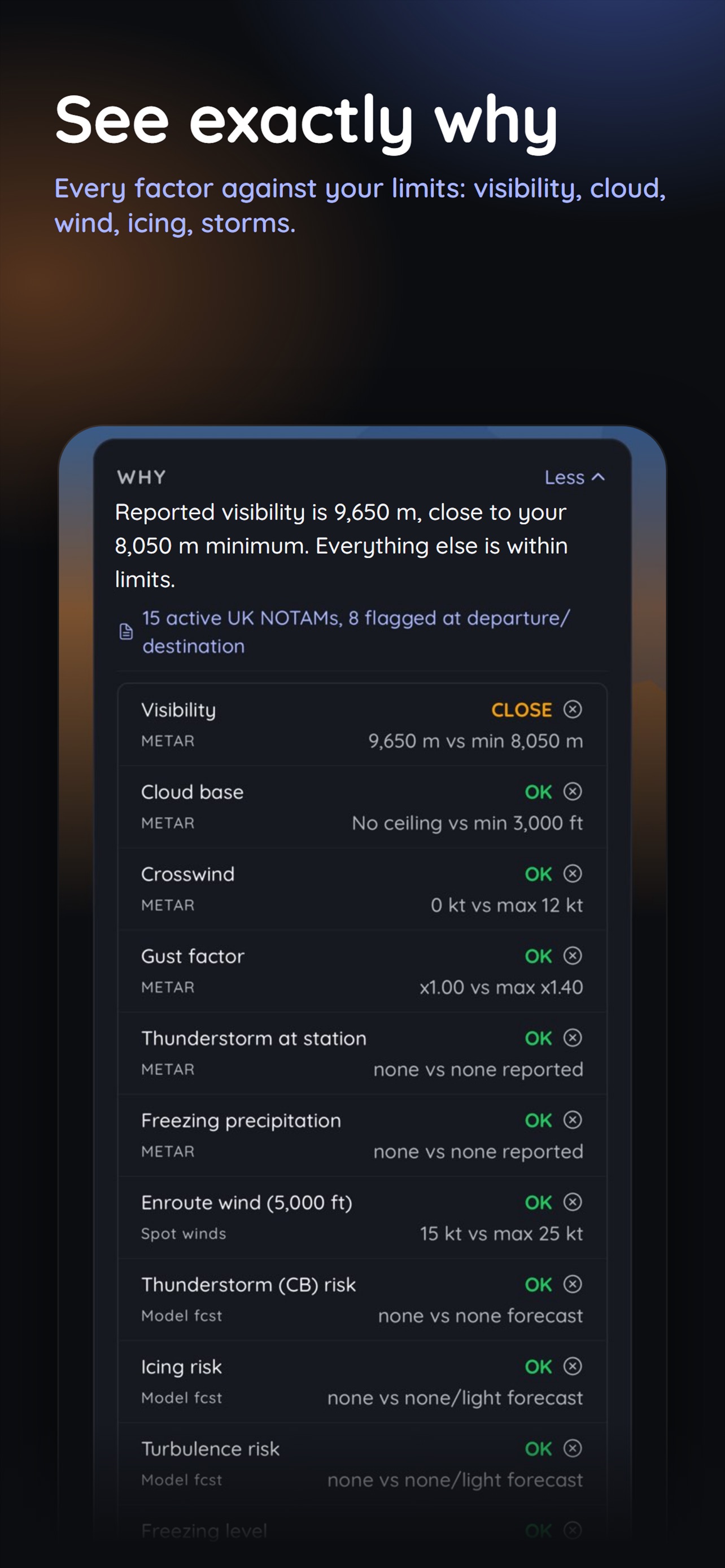Click circled X for Thunderstorm at station
725x1568 pixels.
point(572,1038)
